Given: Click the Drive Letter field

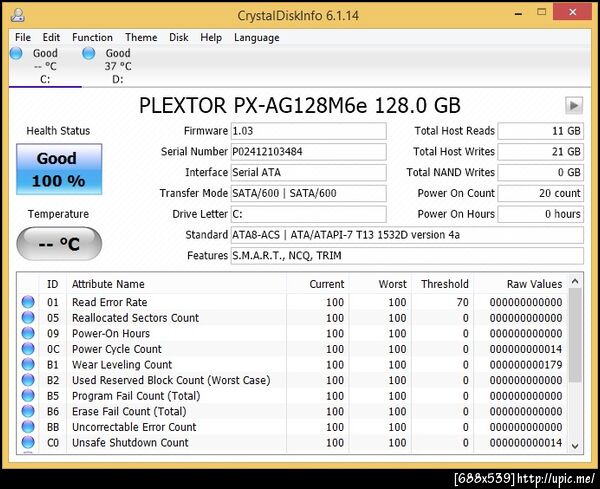Looking at the screenshot, I should click(x=308, y=214).
